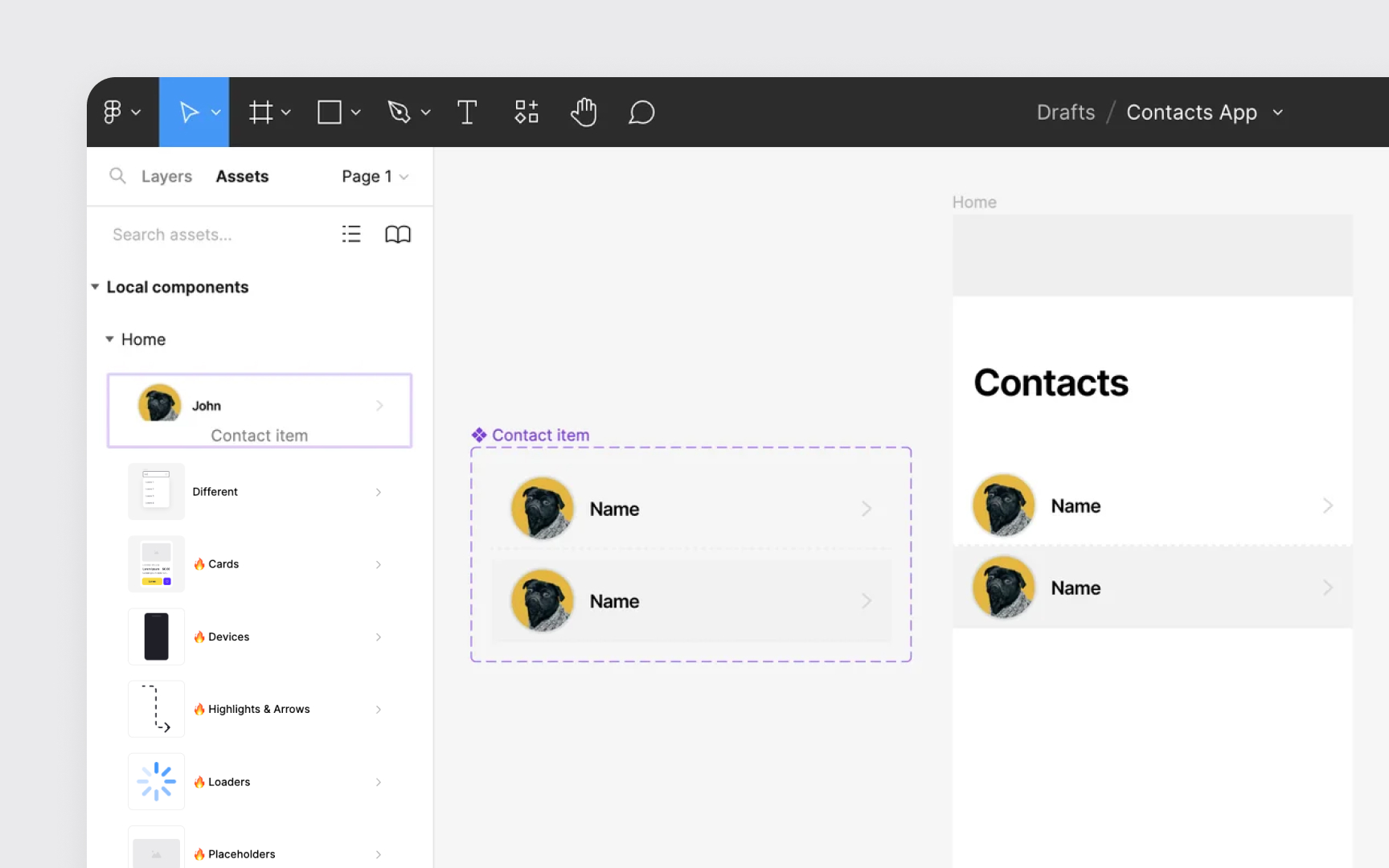This screenshot has height=868, width=1389.
Task: Collapse the Home folder in assets
Action: (110, 339)
